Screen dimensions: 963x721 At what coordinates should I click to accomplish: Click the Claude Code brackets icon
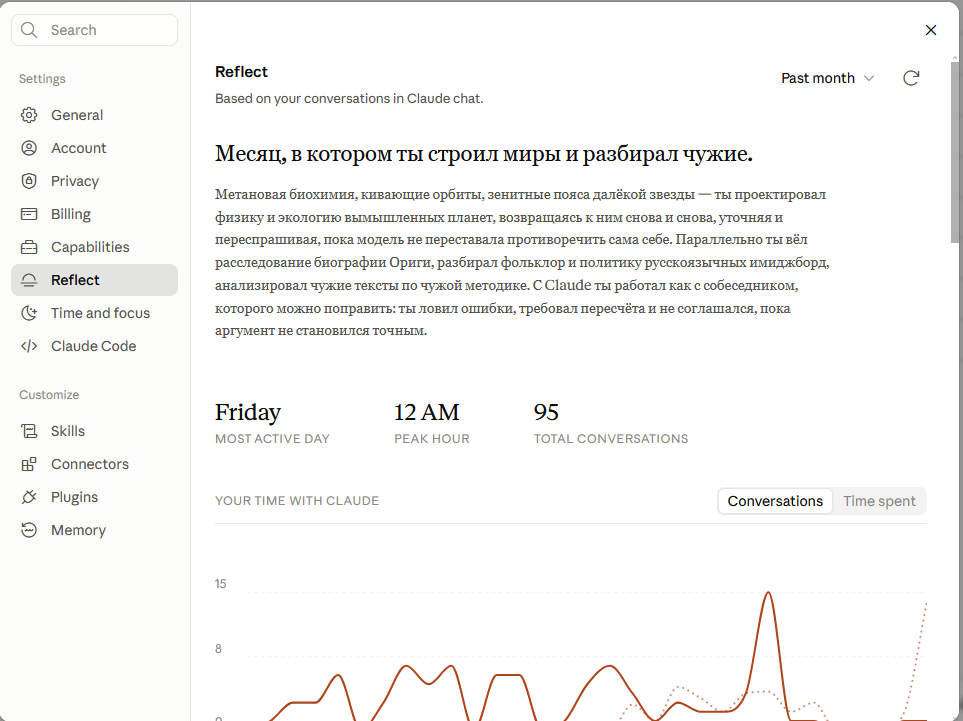(x=29, y=346)
